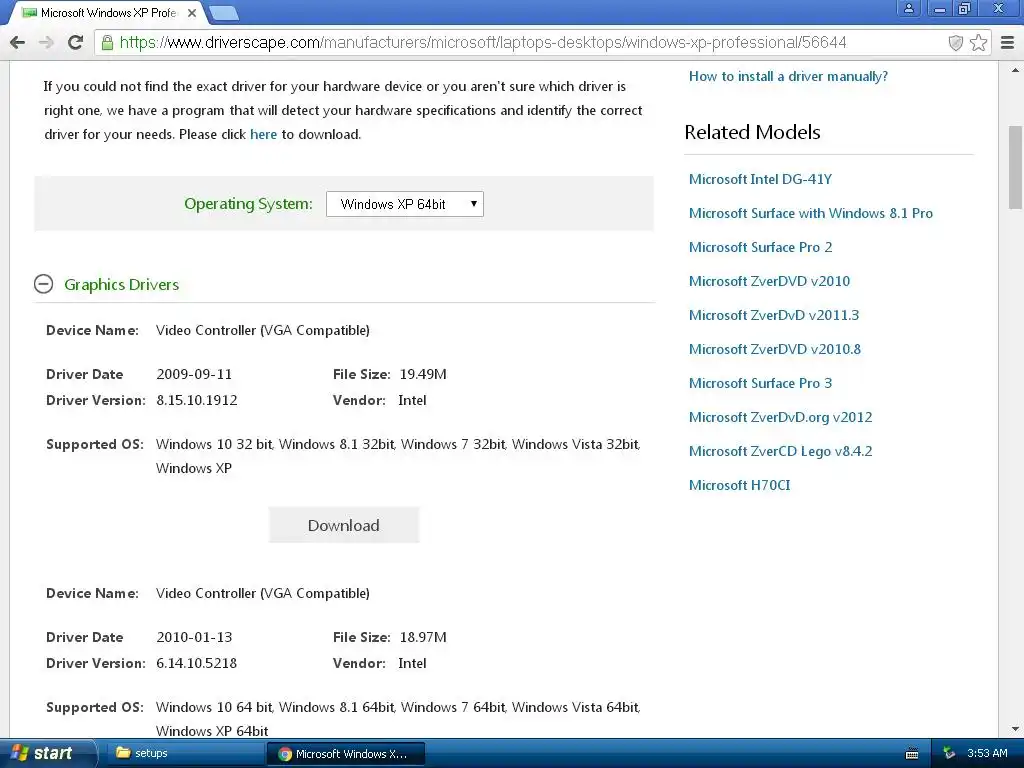The image size is (1024, 768).
Task: Open Microsoft Intel DG-41Y link
Action: (760, 179)
